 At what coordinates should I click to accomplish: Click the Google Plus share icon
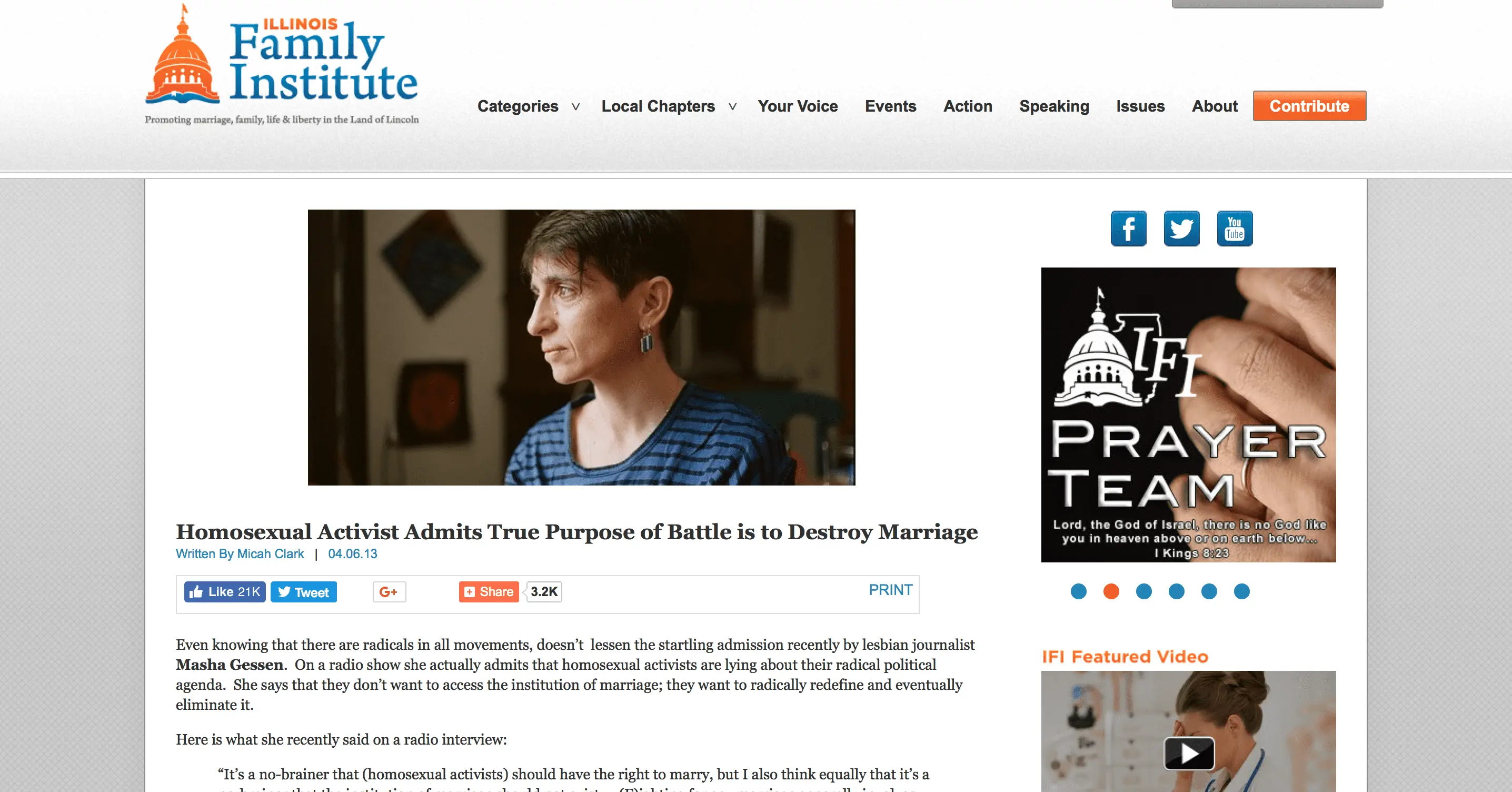tap(389, 592)
